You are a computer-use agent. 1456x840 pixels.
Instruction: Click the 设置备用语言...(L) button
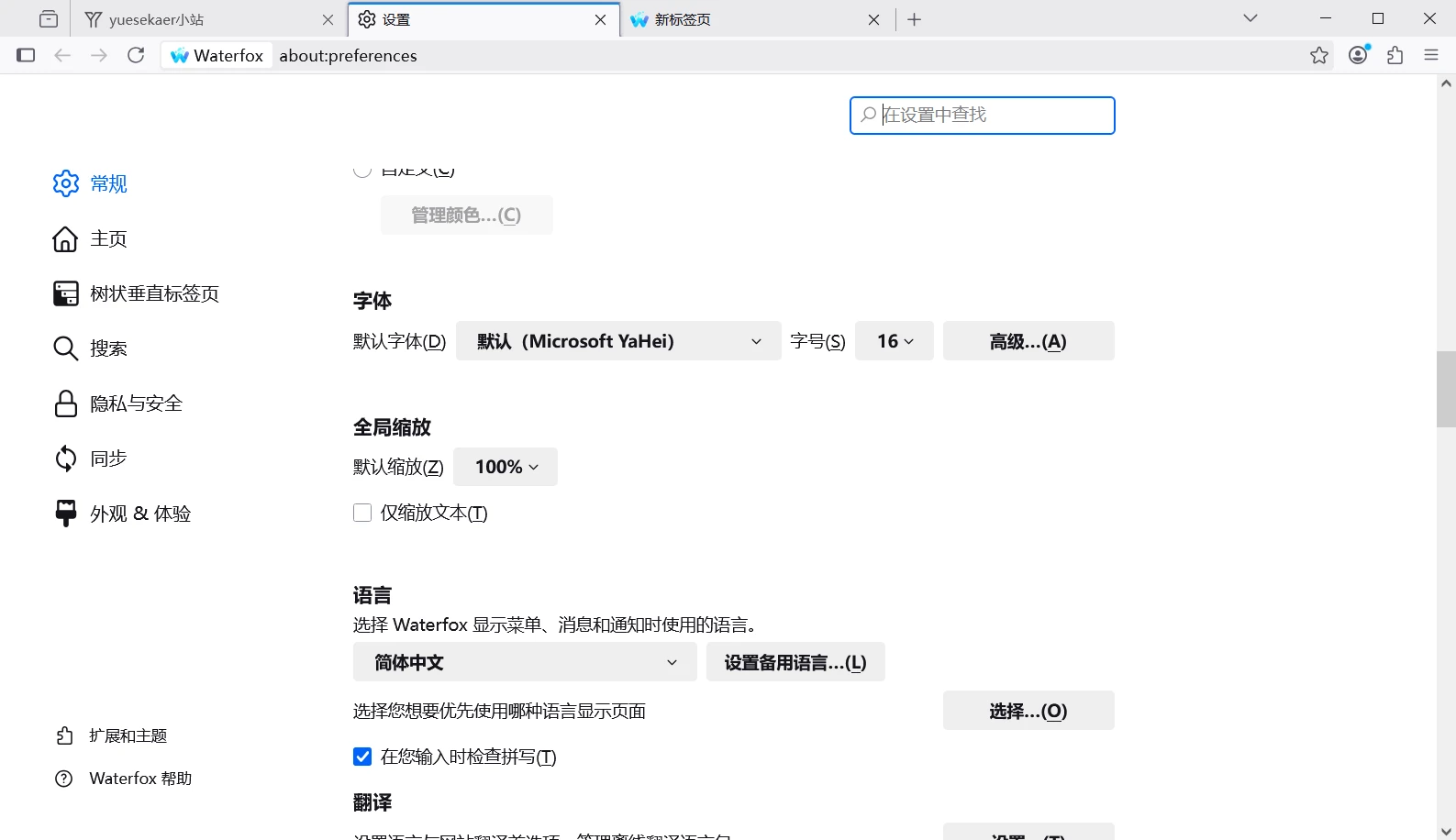coord(795,662)
